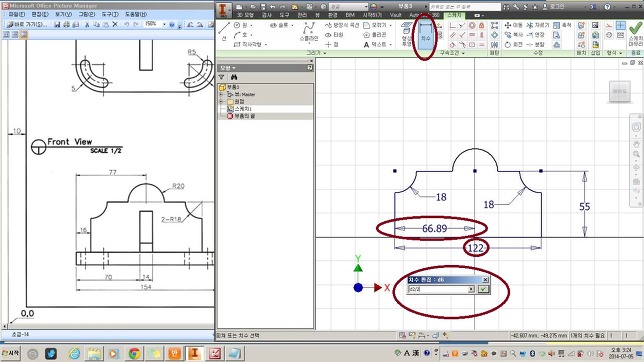Expand the Constrain (구속조건) panel
The width and height of the screenshot is (644, 362).
coord(452,53)
